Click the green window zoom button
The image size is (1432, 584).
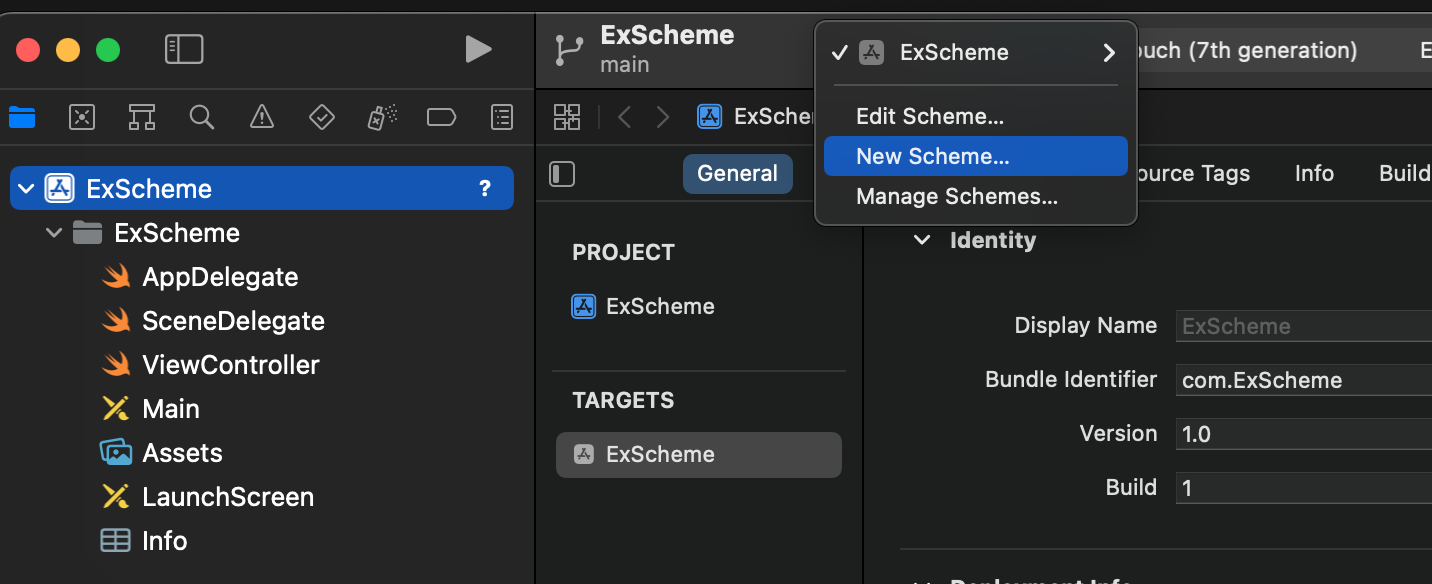(x=107, y=50)
